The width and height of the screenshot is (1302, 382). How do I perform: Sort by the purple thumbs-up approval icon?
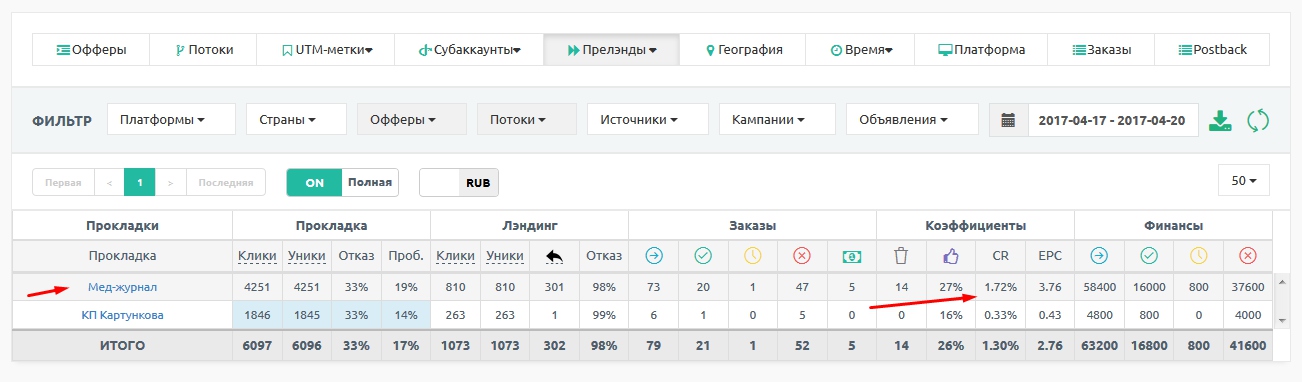click(950, 256)
